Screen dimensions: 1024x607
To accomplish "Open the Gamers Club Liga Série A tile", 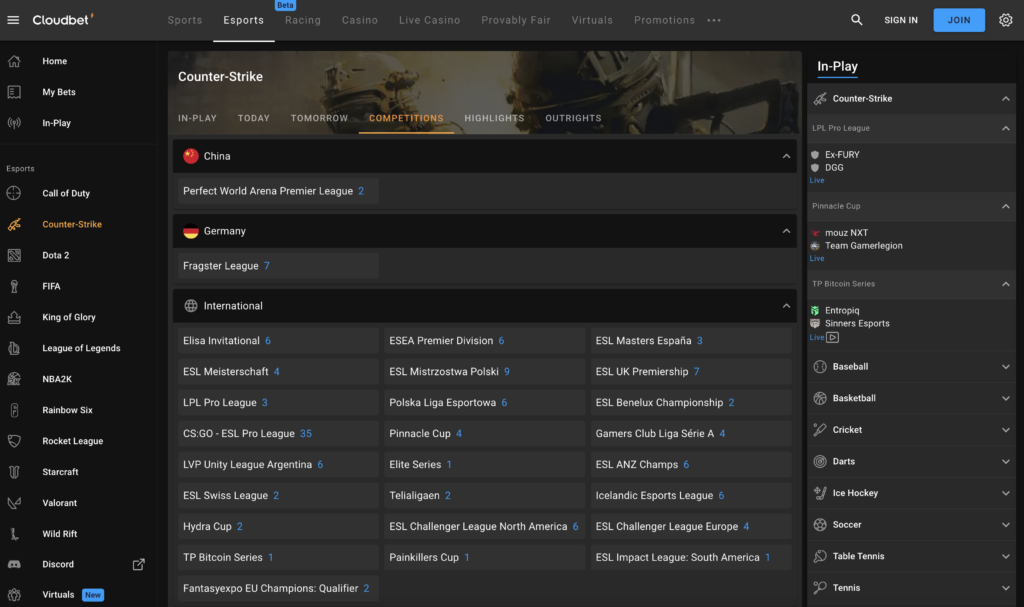I will pos(691,433).
